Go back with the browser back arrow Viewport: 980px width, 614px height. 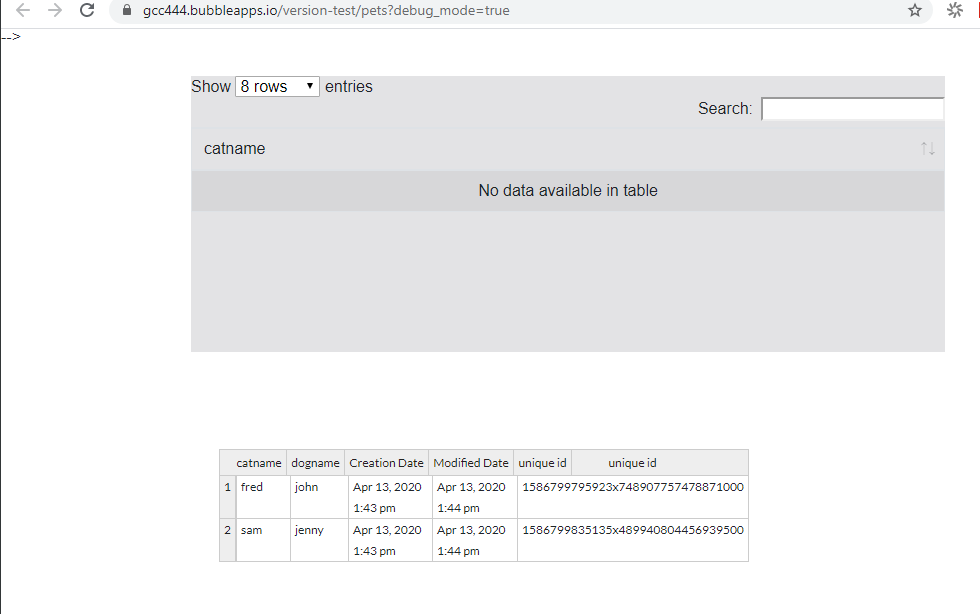22,10
